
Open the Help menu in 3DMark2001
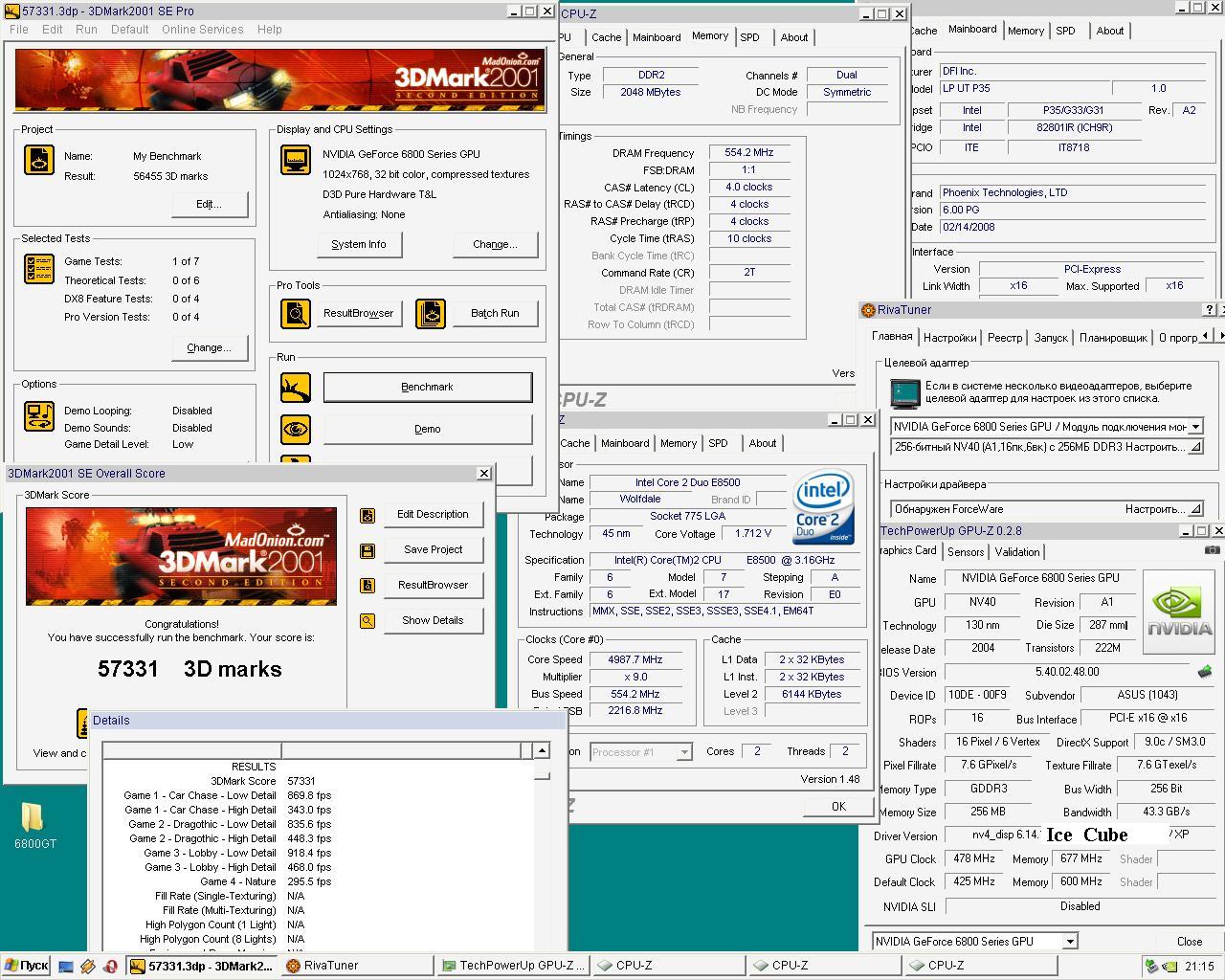pos(269,29)
